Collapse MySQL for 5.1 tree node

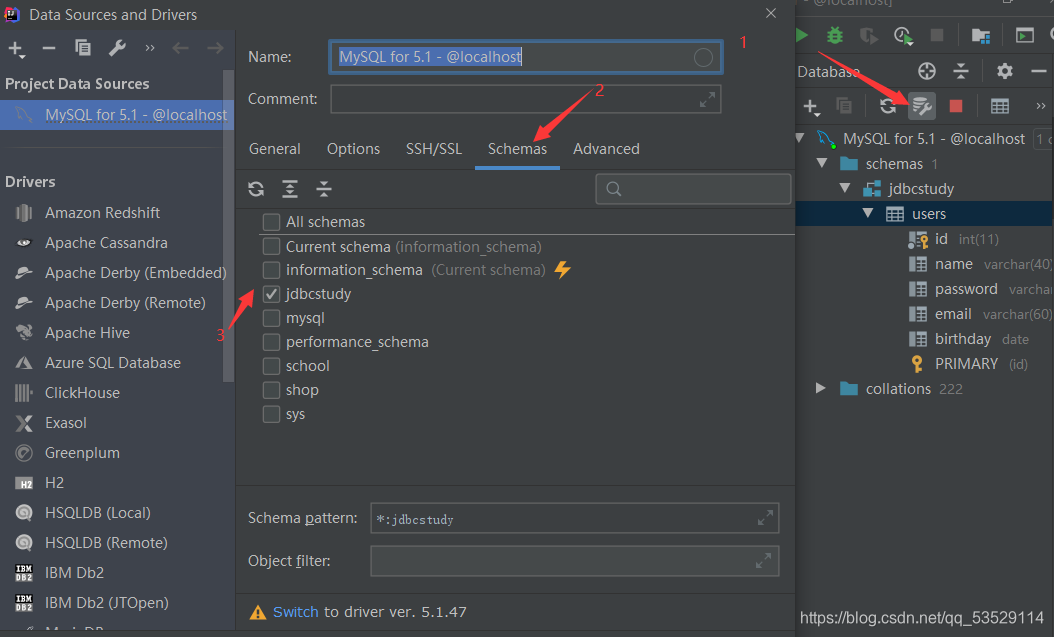pyautogui.click(x=800, y=138)
